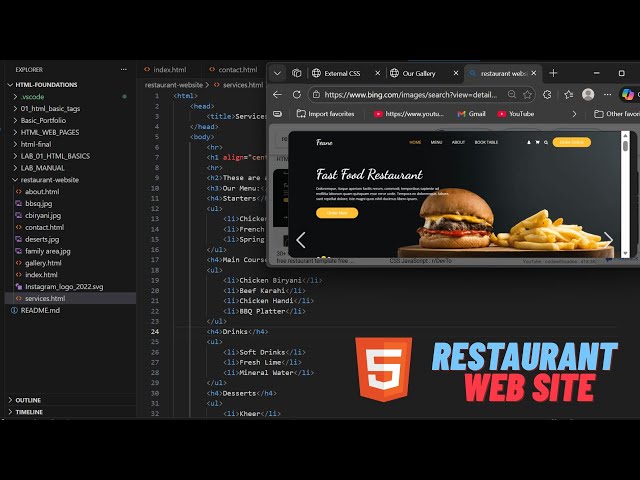Image resolution: width=640 pixels, height=480 pixels.
Task: Open the Other favorites folder
Action: click(617, 114)
